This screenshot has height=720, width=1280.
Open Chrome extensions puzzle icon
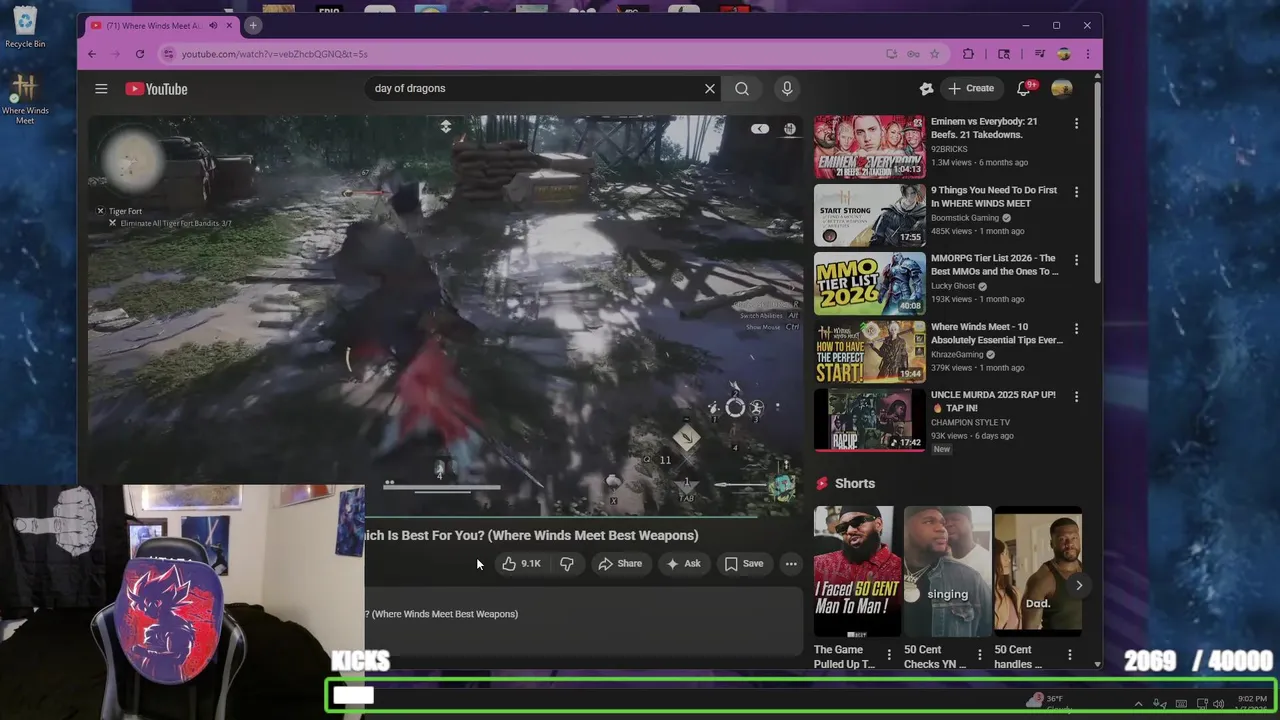(968, 54)
